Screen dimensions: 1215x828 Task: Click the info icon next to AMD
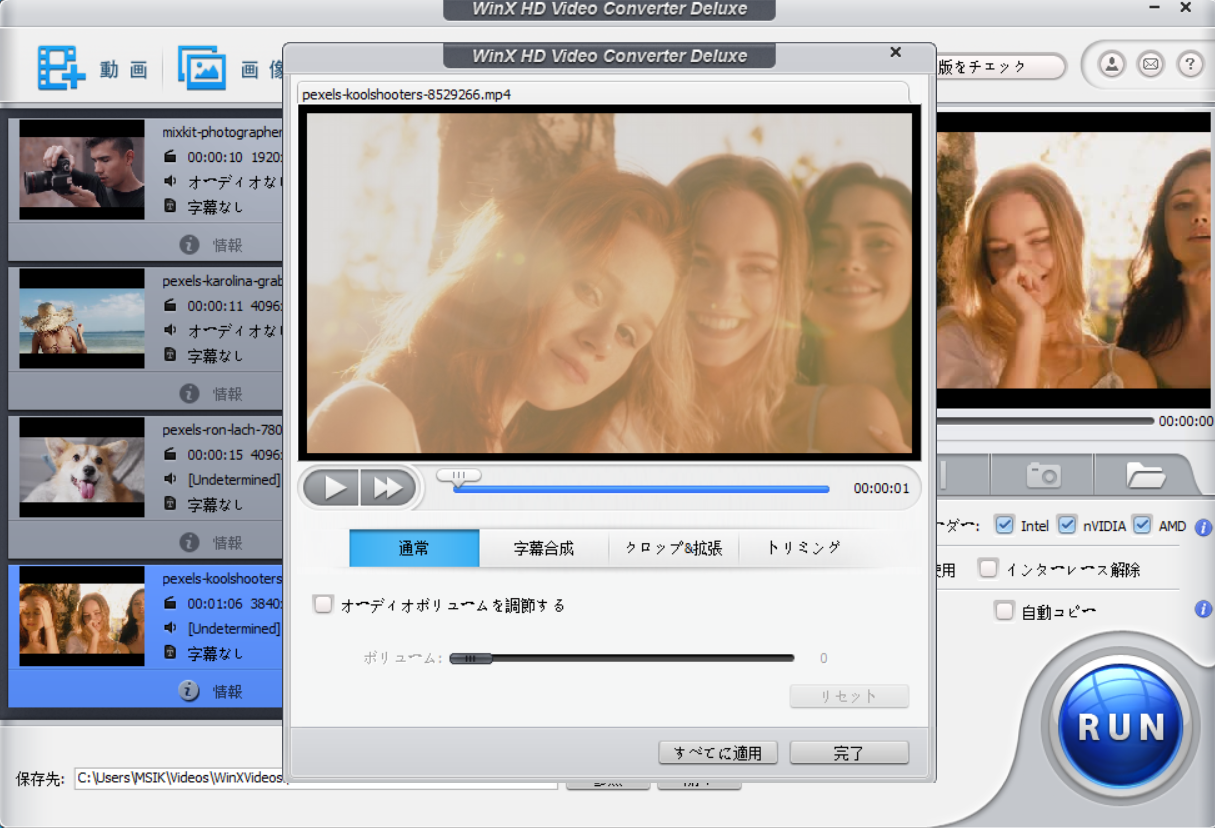coord(1203,527)
